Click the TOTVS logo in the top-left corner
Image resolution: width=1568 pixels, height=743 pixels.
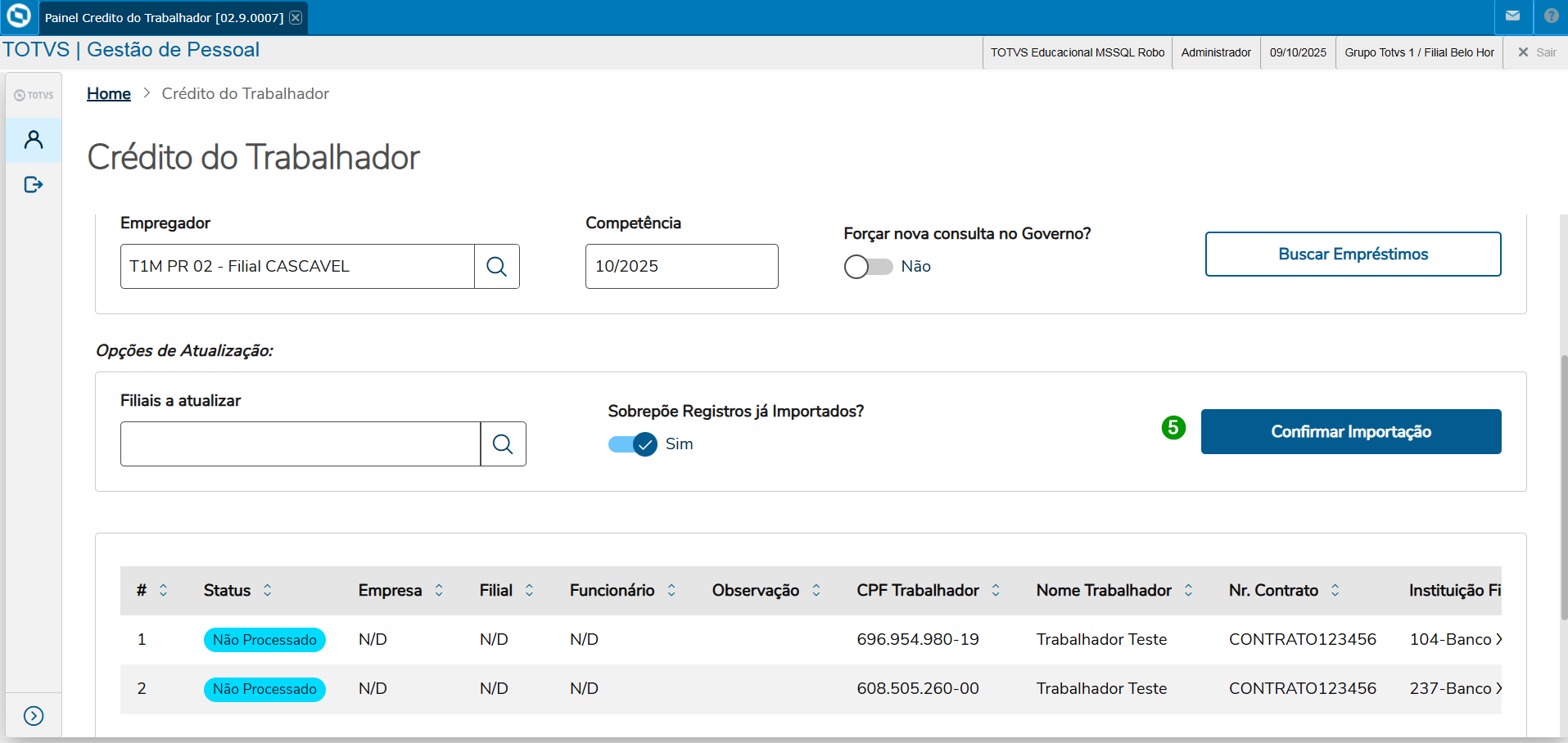18,16
